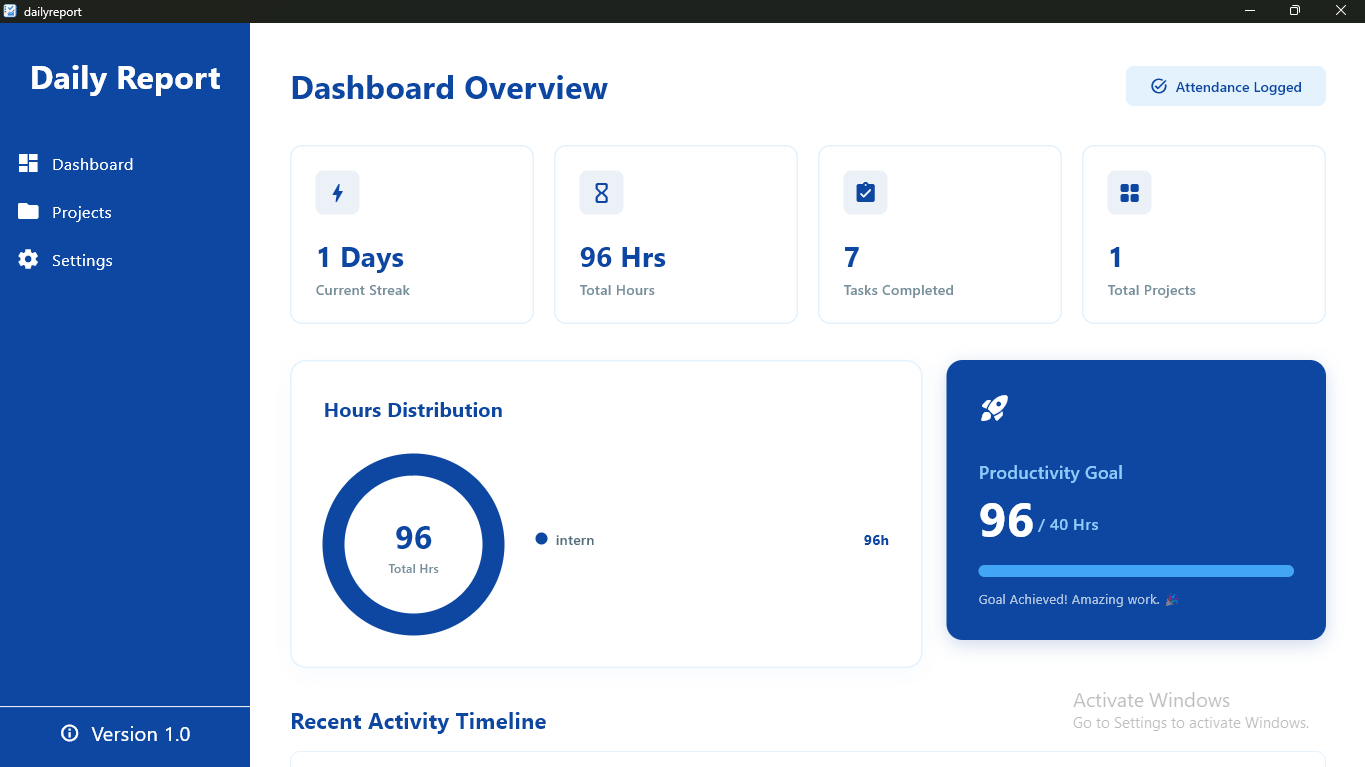Click the '96h' legend value
The height and width of the screenshot is (767, 1365).
coord(876,540)
